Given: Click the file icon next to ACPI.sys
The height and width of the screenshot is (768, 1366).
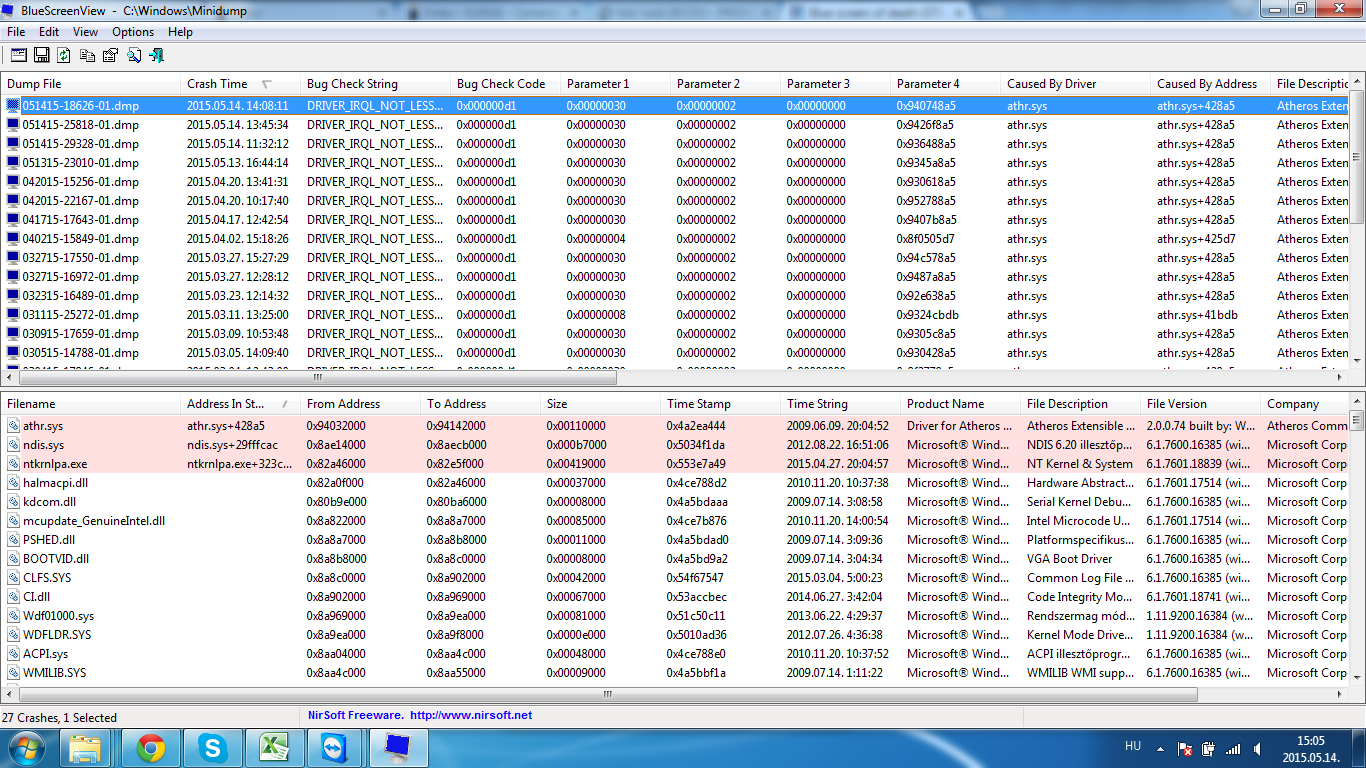Looking at the screenshot, I should click(x=13, y=654).
